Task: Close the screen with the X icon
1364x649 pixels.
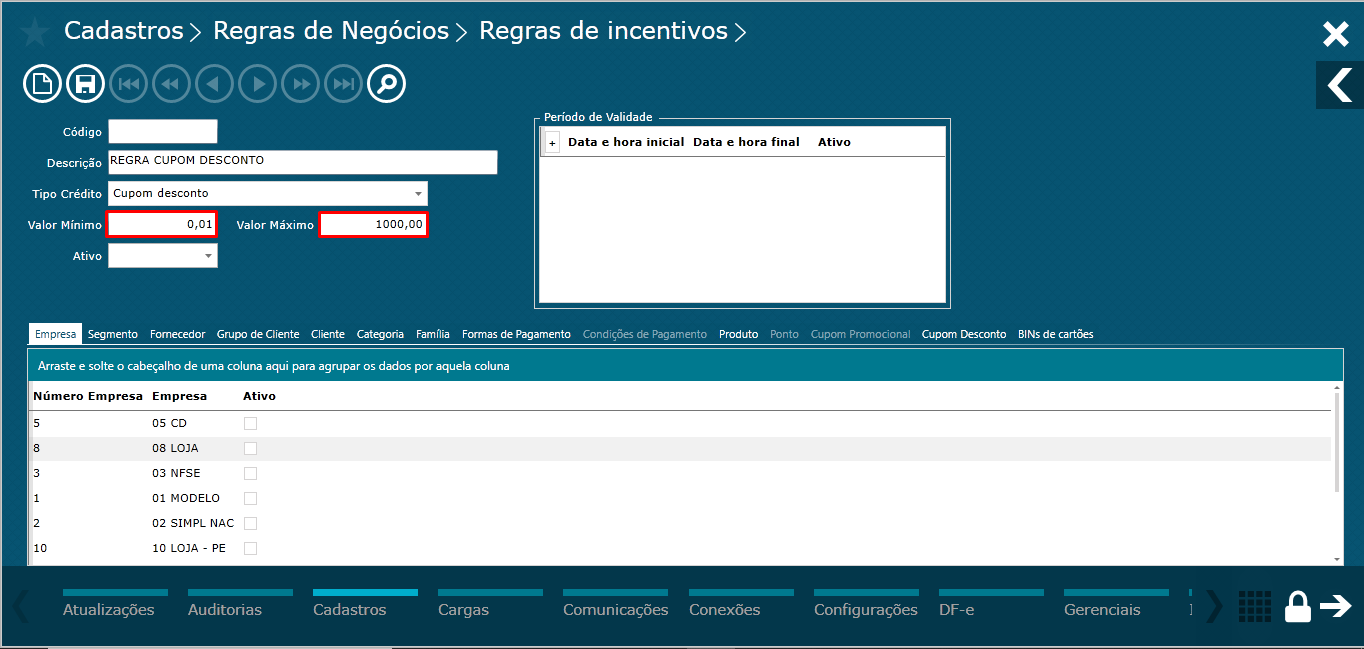Action: tap(1336, 35)
